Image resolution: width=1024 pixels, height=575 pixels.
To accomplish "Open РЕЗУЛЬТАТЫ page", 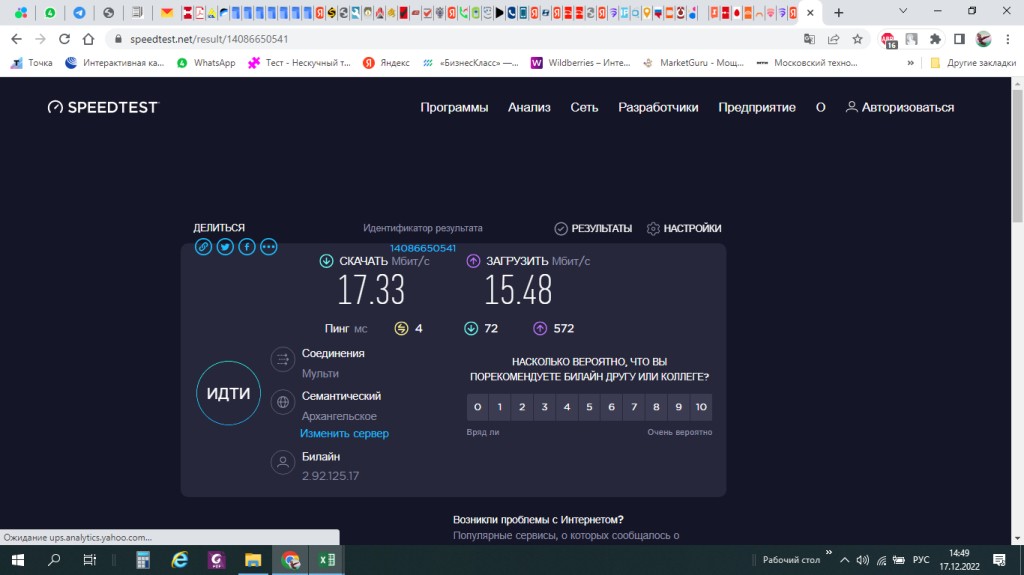I will (x=593, y=228).
